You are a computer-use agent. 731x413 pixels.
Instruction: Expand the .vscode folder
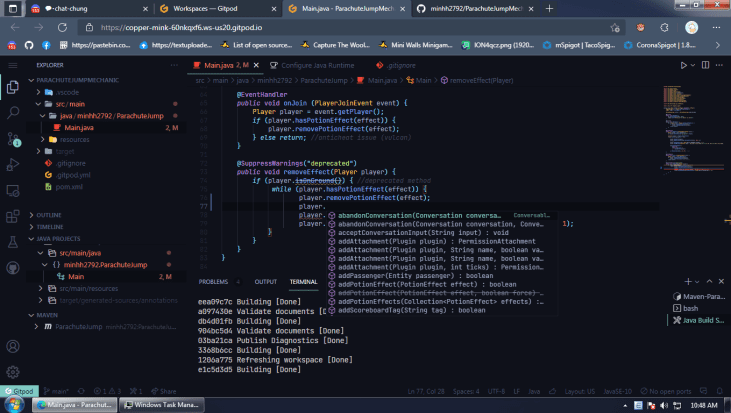tap(66, 91)
